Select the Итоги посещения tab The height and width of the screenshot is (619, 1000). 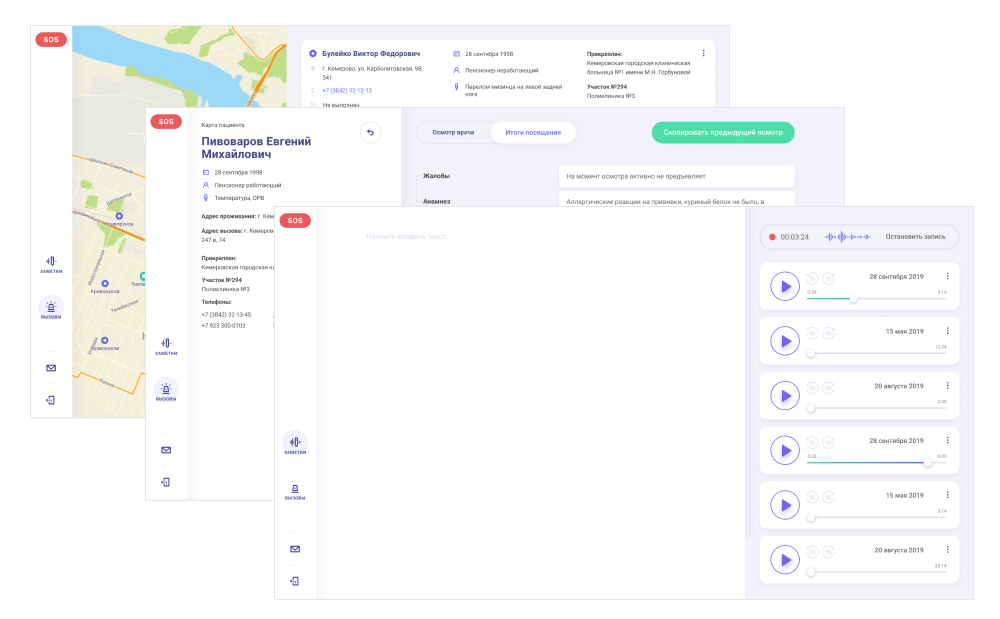pos(533,133)
